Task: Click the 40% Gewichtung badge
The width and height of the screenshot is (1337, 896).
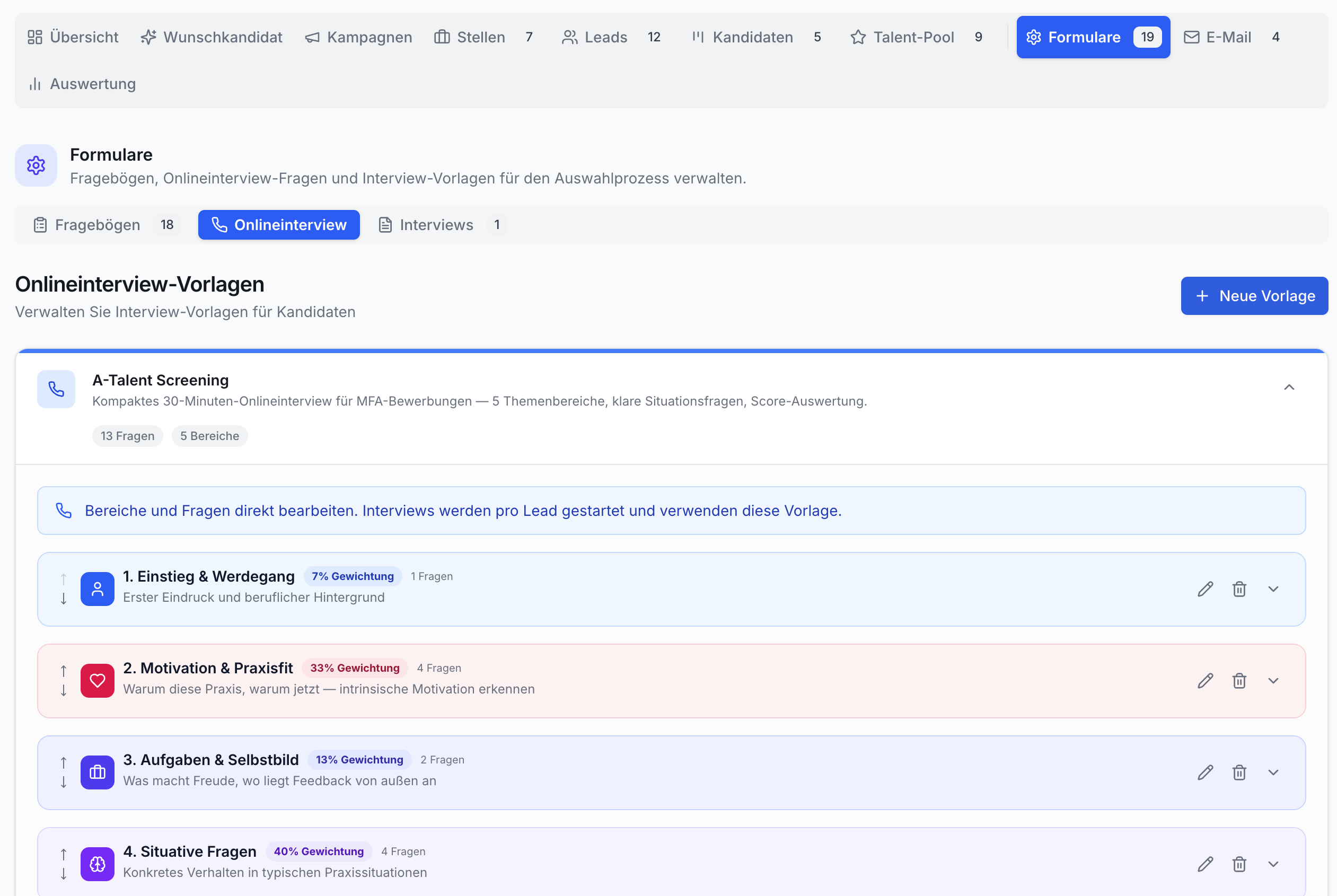Action: 319,851
